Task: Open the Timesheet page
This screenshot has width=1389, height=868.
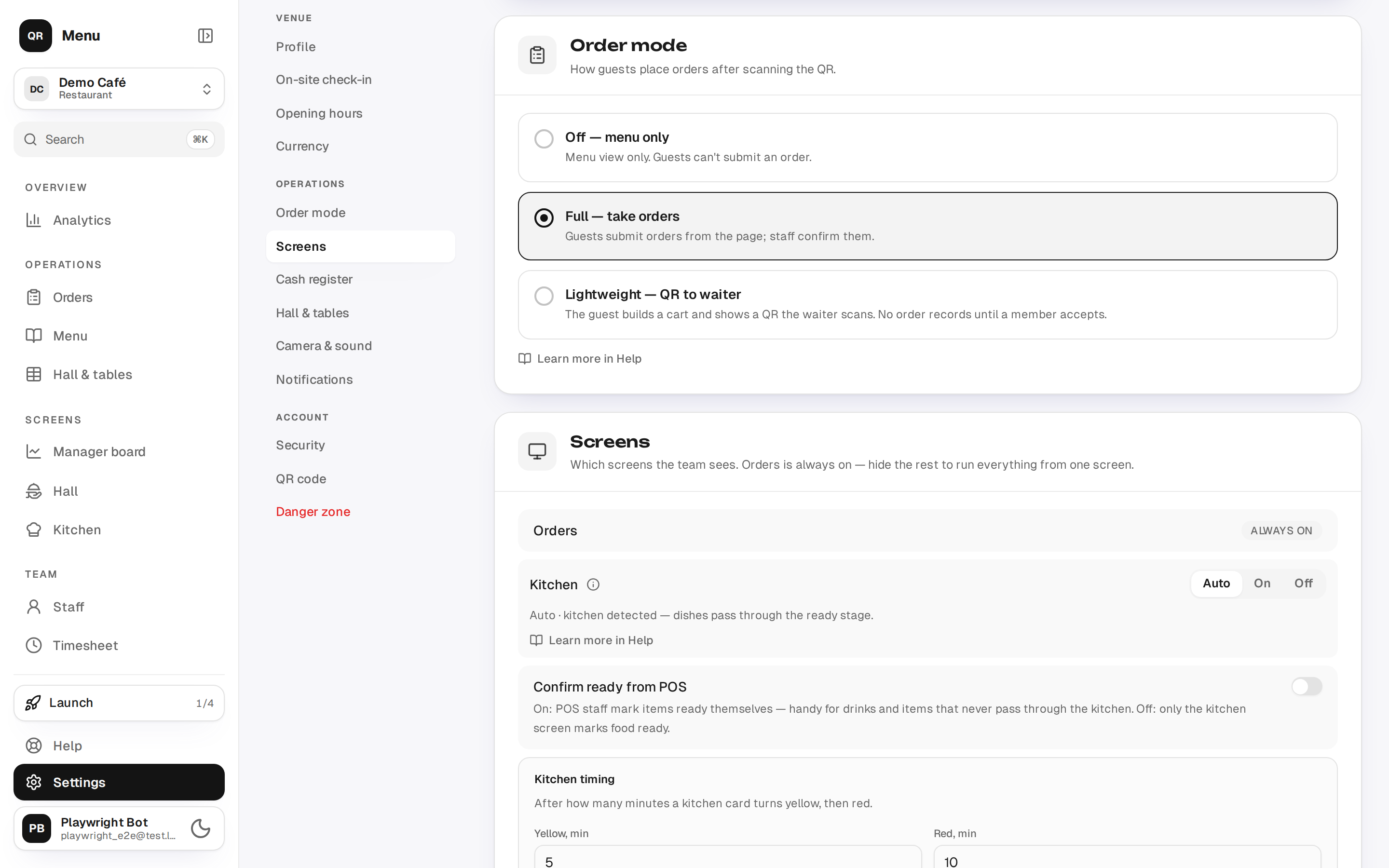Action: (x=119, y=645)
